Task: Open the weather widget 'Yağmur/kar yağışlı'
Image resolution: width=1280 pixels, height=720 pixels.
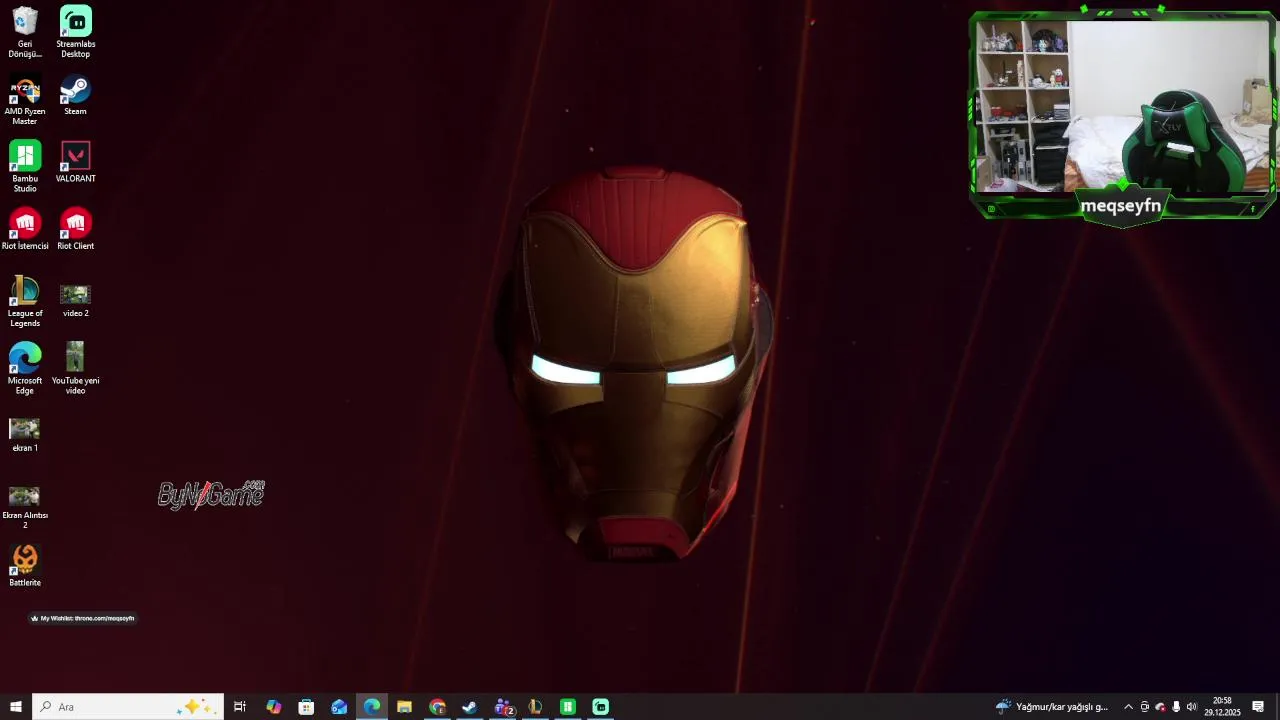Action: pyautogui.click(x=1052, y=707)
